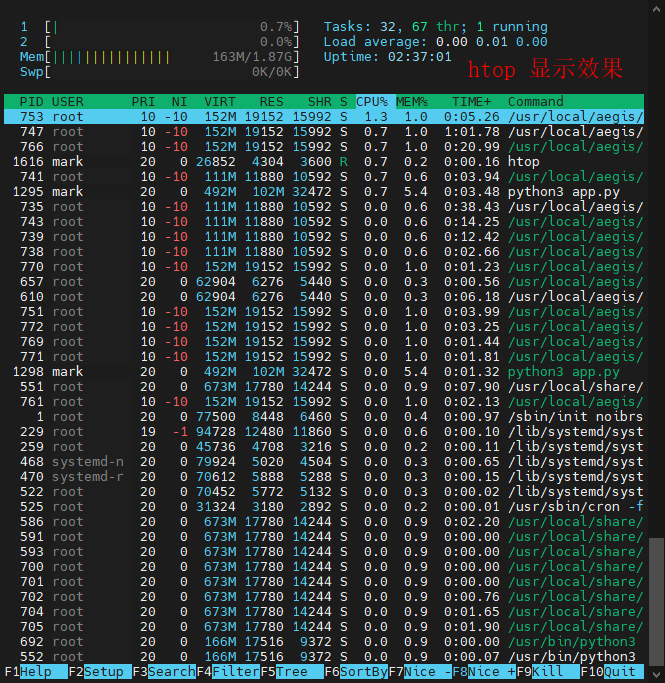The image size is (665, 683).
Task: Click the NI column header
Action: point(179,101)
